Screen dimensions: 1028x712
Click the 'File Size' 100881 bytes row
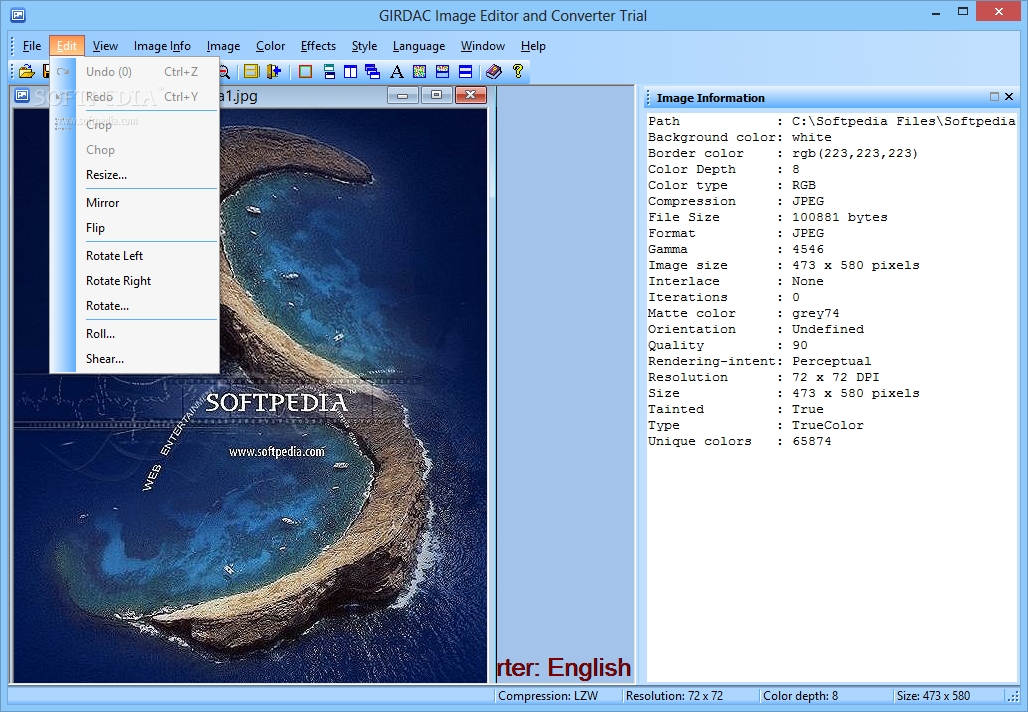767,217
